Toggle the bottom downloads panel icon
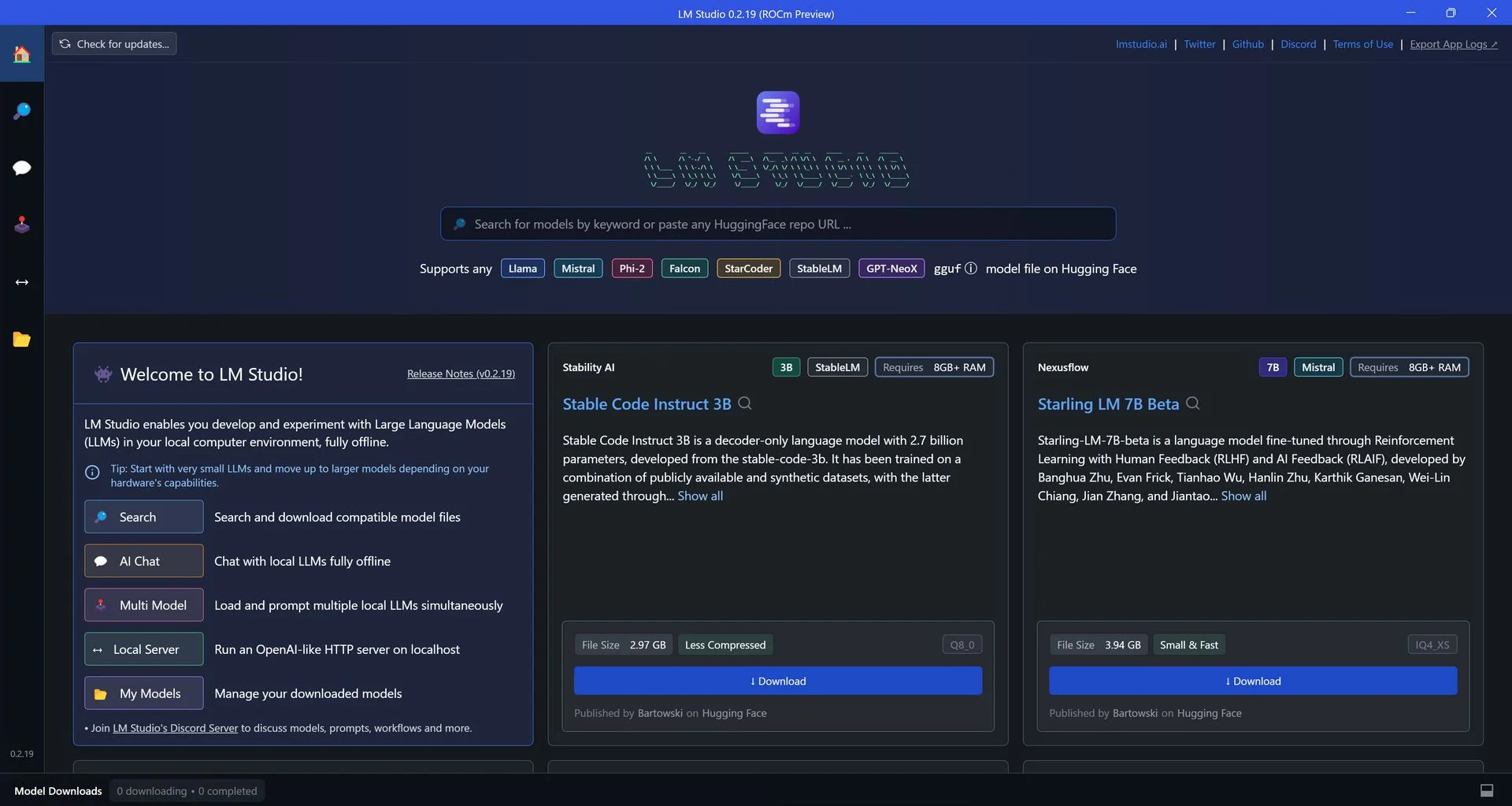This screenshot has height=806, width=1512. (x=1487, y=790)
